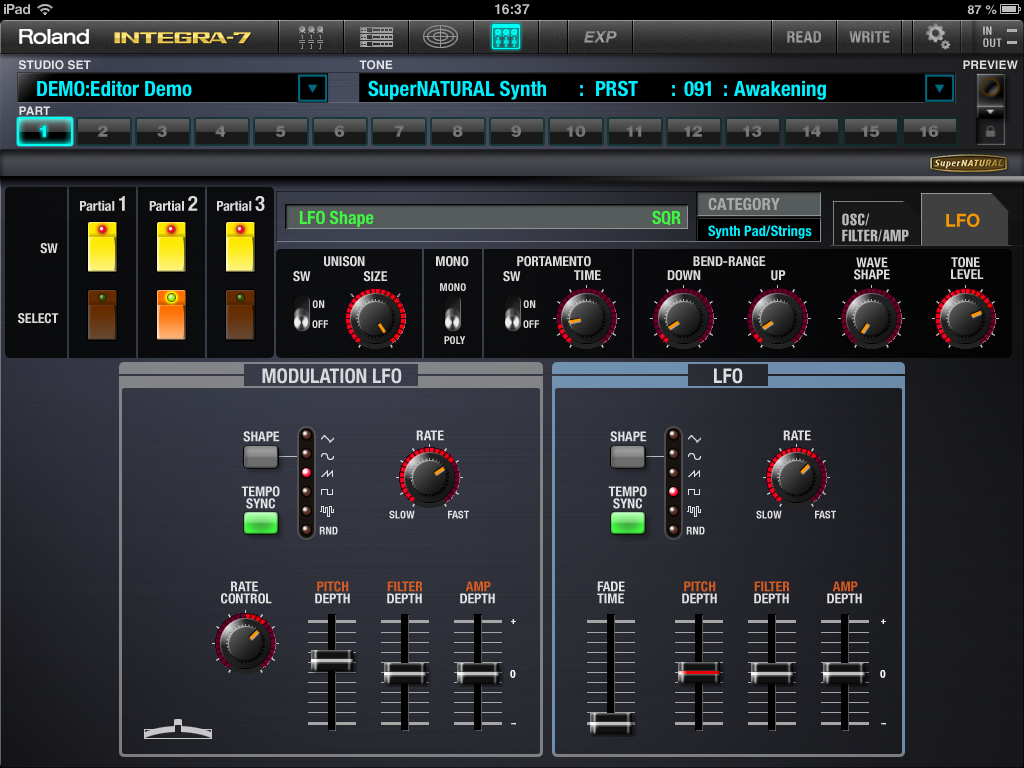Toggle LFO panel Tempo Sync

click(x=628, y=523)
